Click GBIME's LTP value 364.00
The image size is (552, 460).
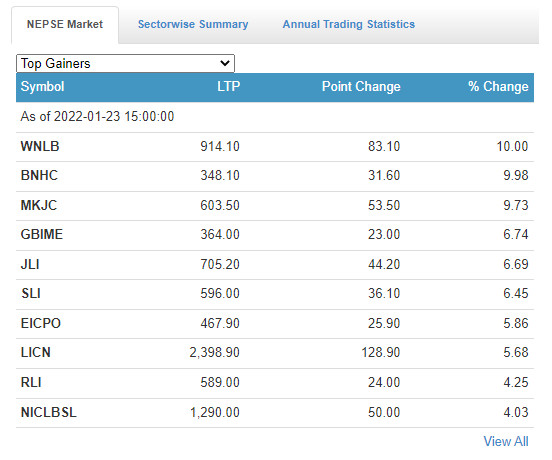click(x=220, y=234)
